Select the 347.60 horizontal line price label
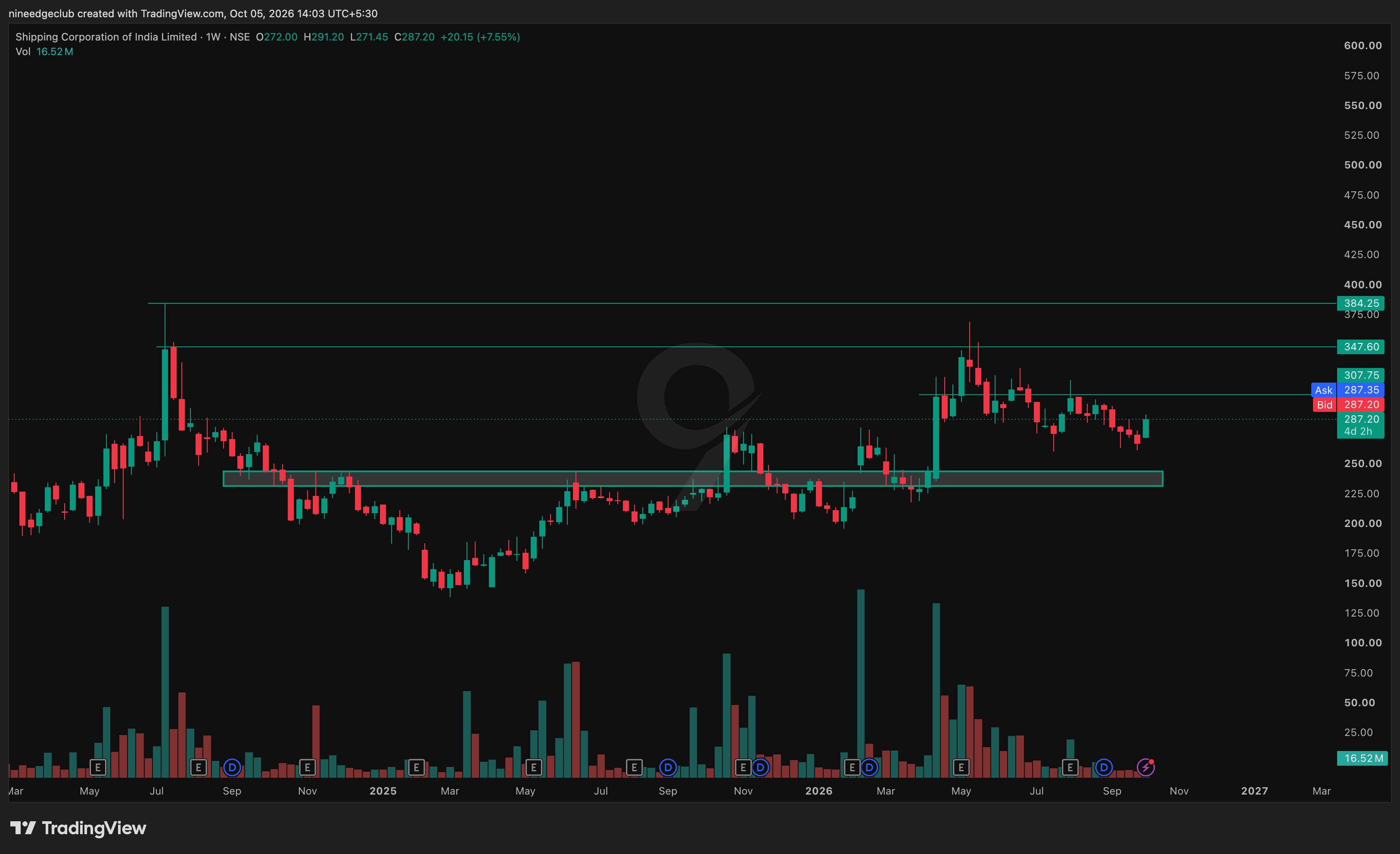The width and height of the screenshot is (1400, 854). (1361, 346)
